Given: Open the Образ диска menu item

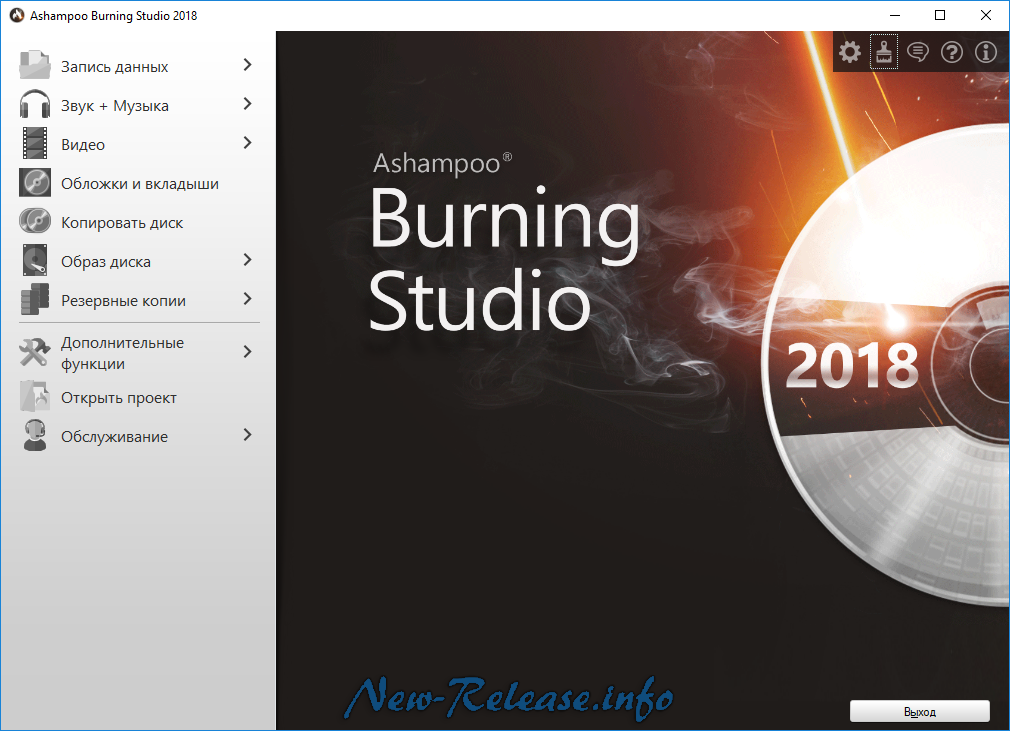Looking at the screenshot, I should click(138, 261).
